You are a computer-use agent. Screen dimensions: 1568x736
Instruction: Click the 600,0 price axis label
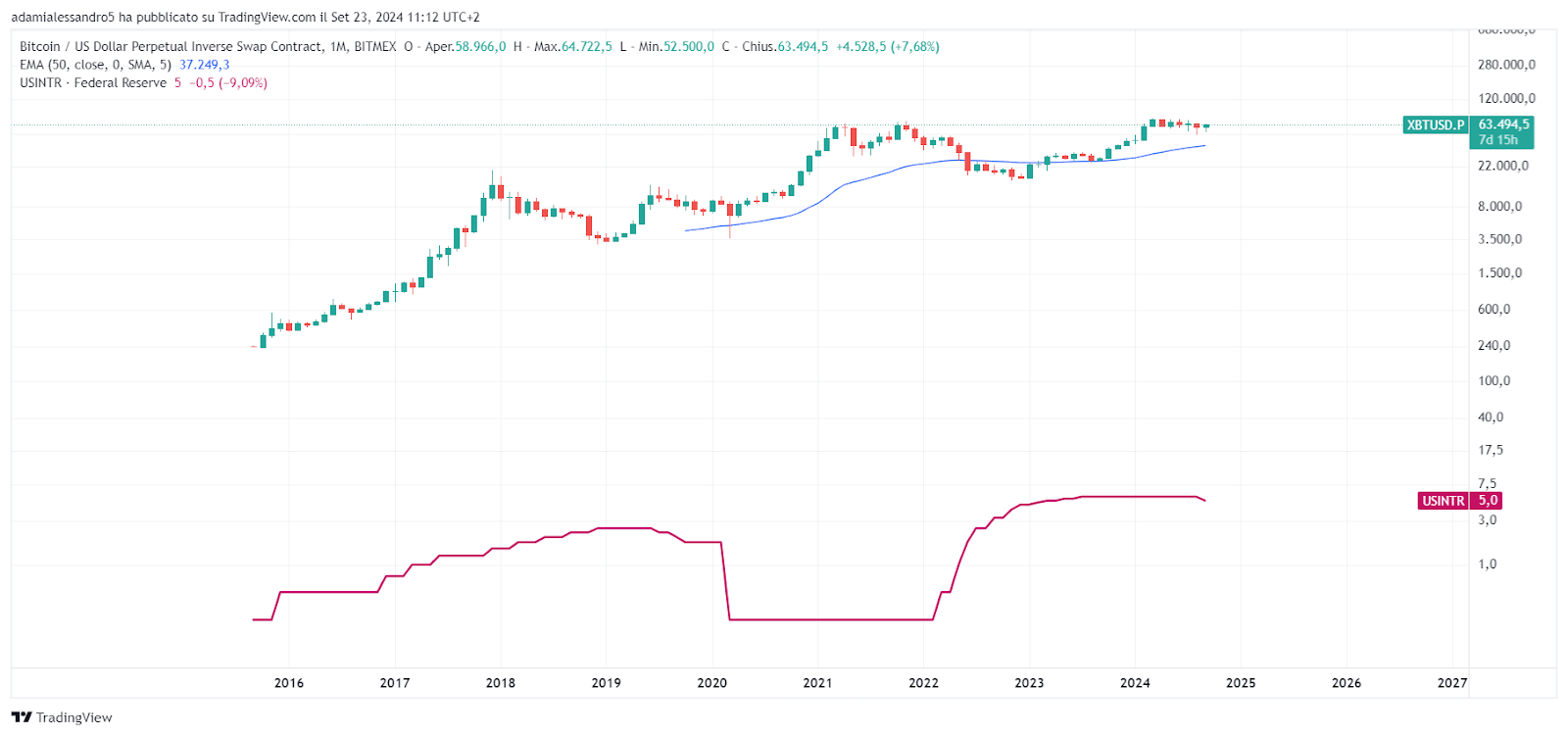coord(1494,310)
